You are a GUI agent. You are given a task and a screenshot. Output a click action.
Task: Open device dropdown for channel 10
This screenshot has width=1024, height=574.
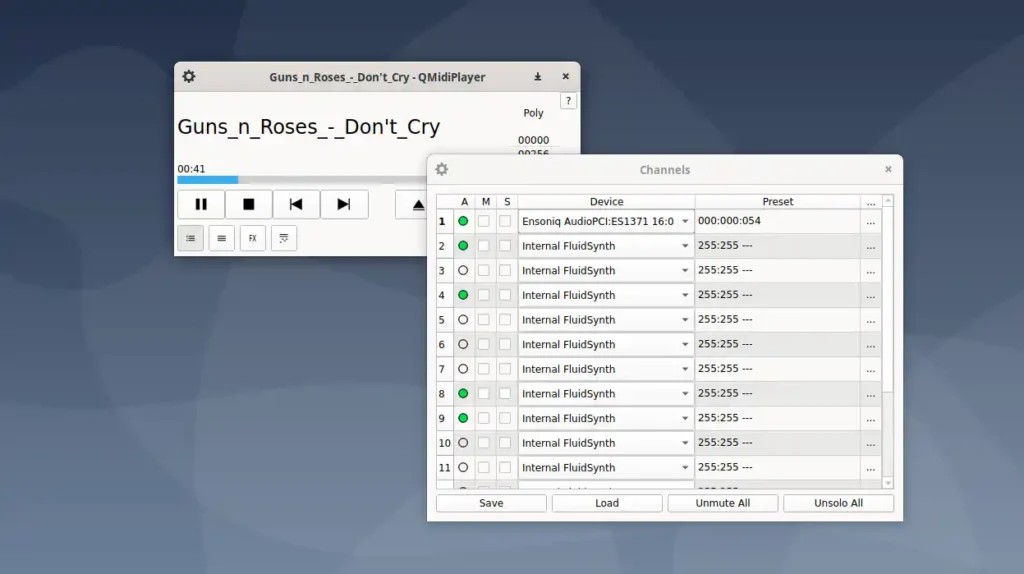tap(606, 443)
